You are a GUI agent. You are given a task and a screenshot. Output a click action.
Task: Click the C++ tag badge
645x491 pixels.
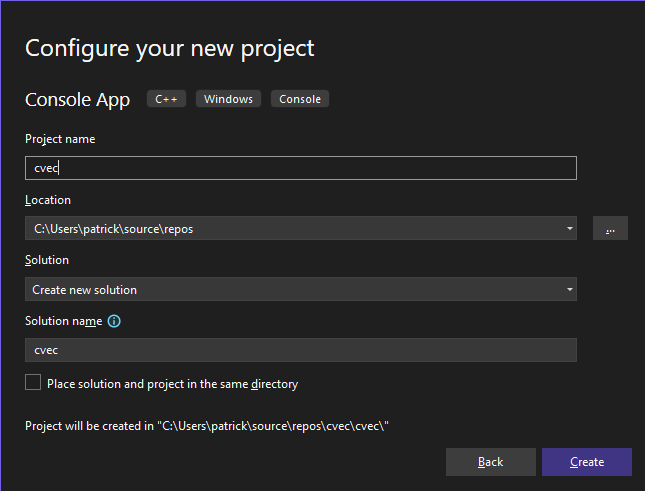tap(166, 99)
